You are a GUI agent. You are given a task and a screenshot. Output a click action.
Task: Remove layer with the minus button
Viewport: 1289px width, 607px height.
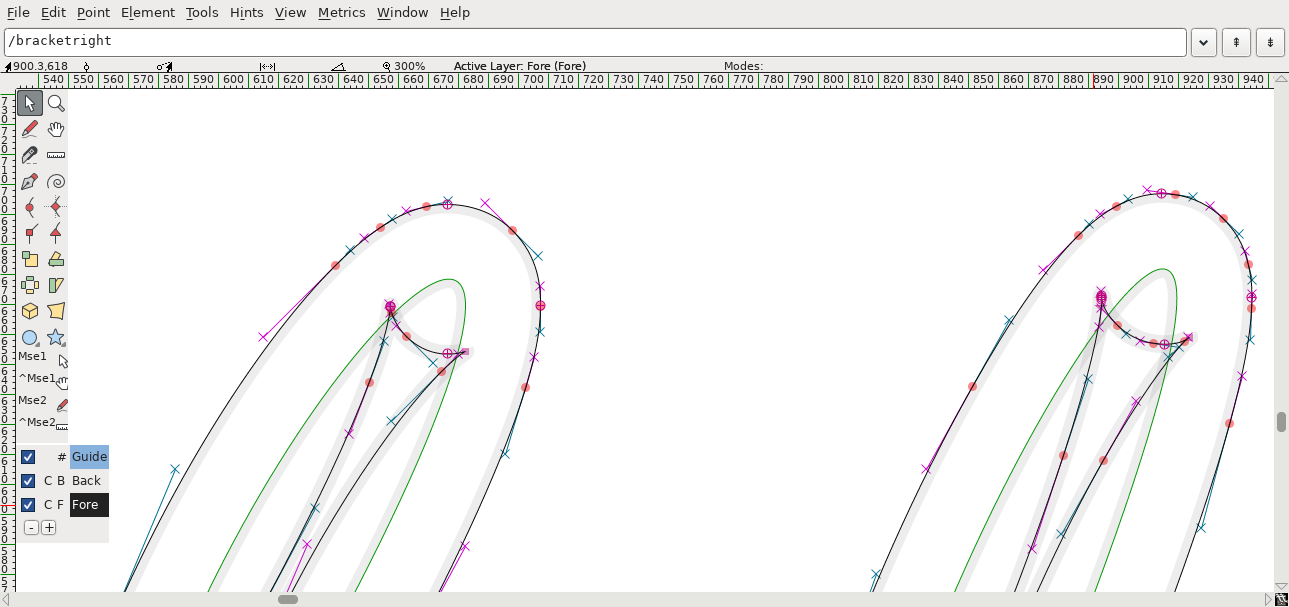coord(31,528)
